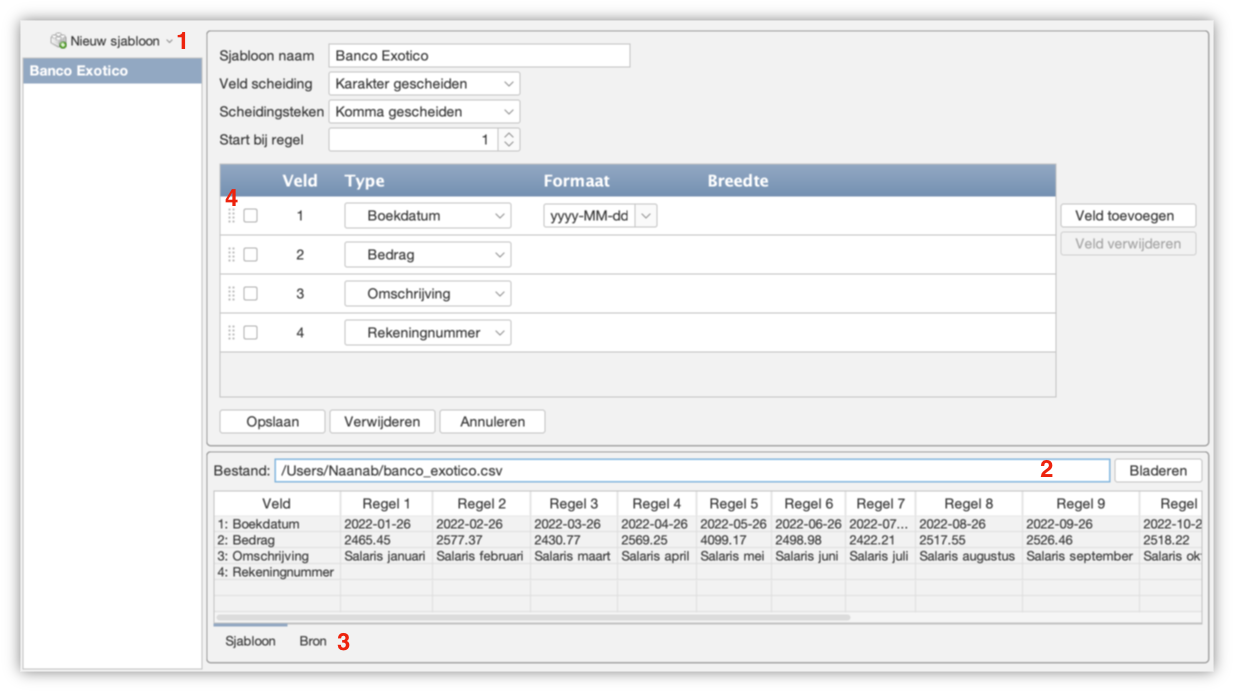
Task: Click drag handle of field row 4
Action: pos(232,333)
